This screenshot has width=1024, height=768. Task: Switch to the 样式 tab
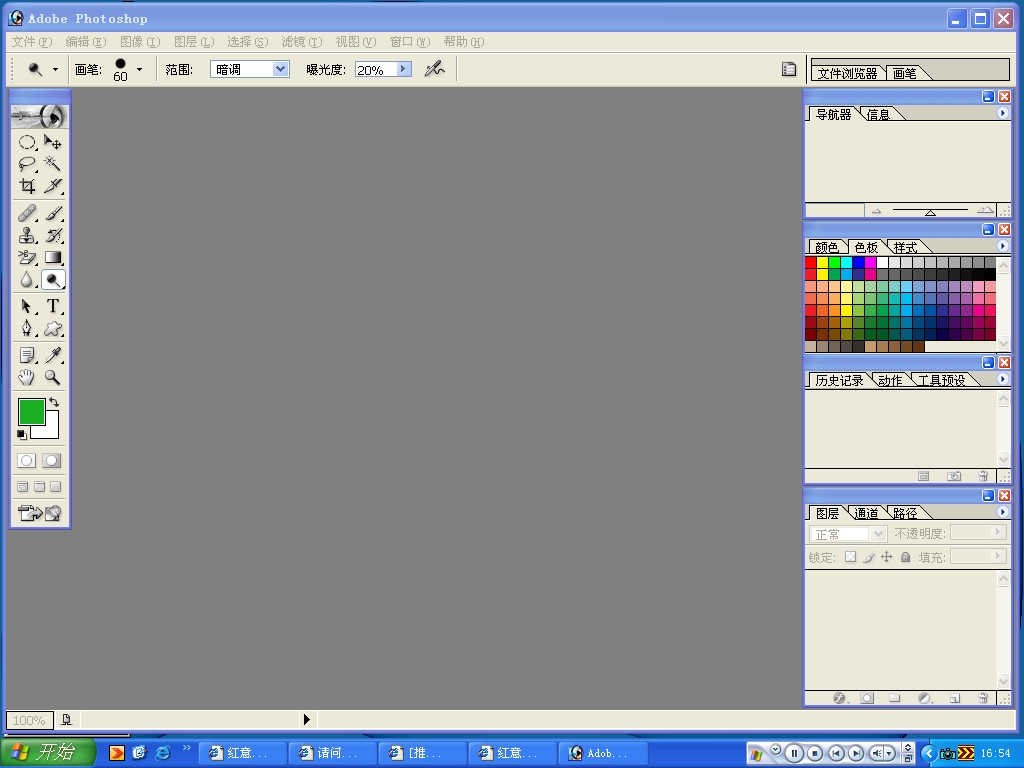click(905, 248)
